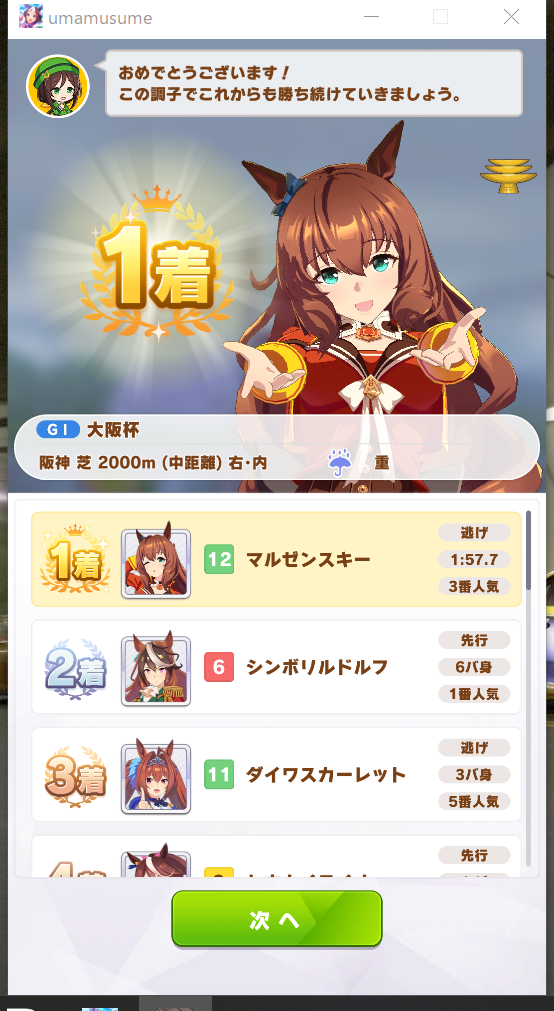Viewport: 554px width, 1011px height.
Task: Click the red number 6 gate badge
Action: 219,667
